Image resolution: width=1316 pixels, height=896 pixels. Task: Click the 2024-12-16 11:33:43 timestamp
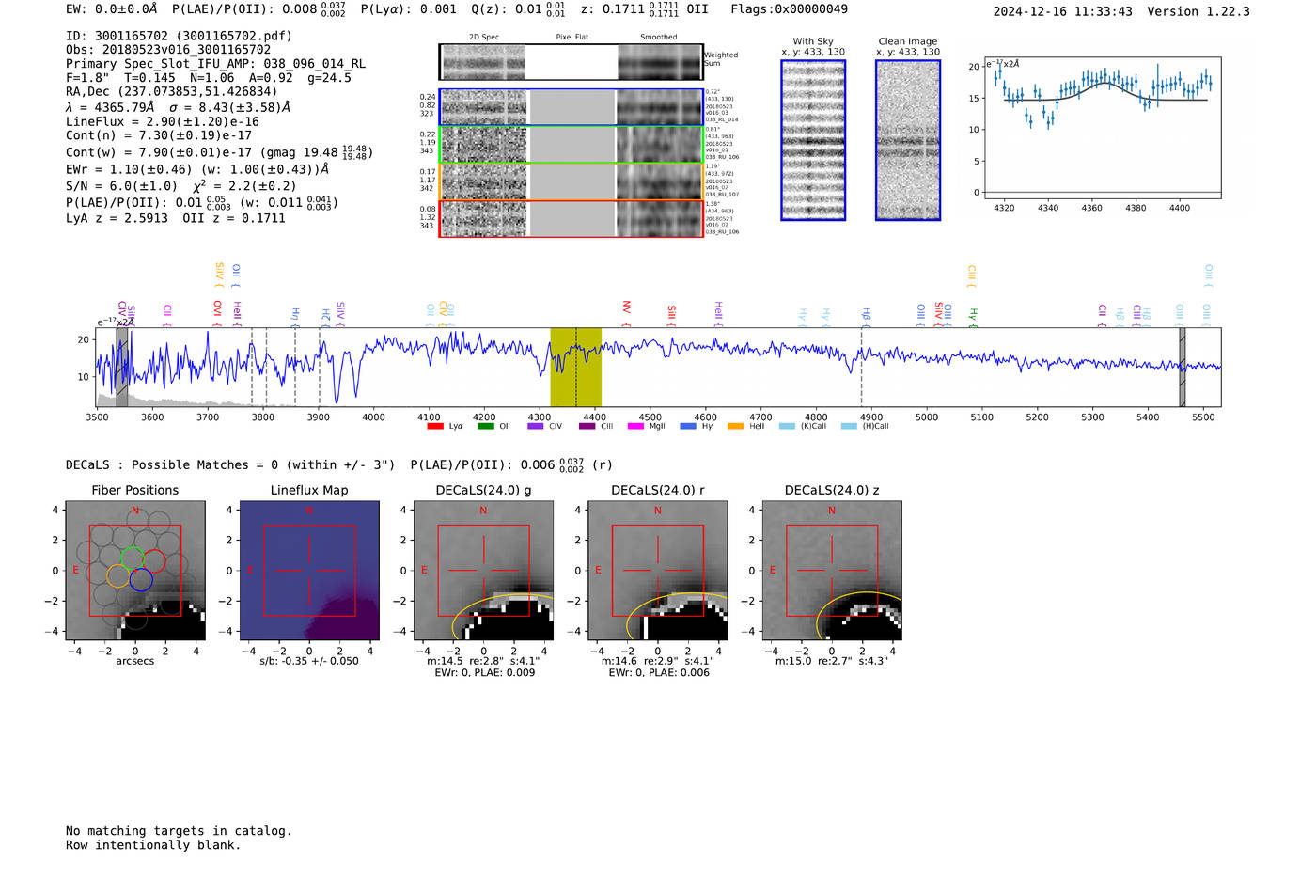pyautogui.click(x=1063, y=11)
